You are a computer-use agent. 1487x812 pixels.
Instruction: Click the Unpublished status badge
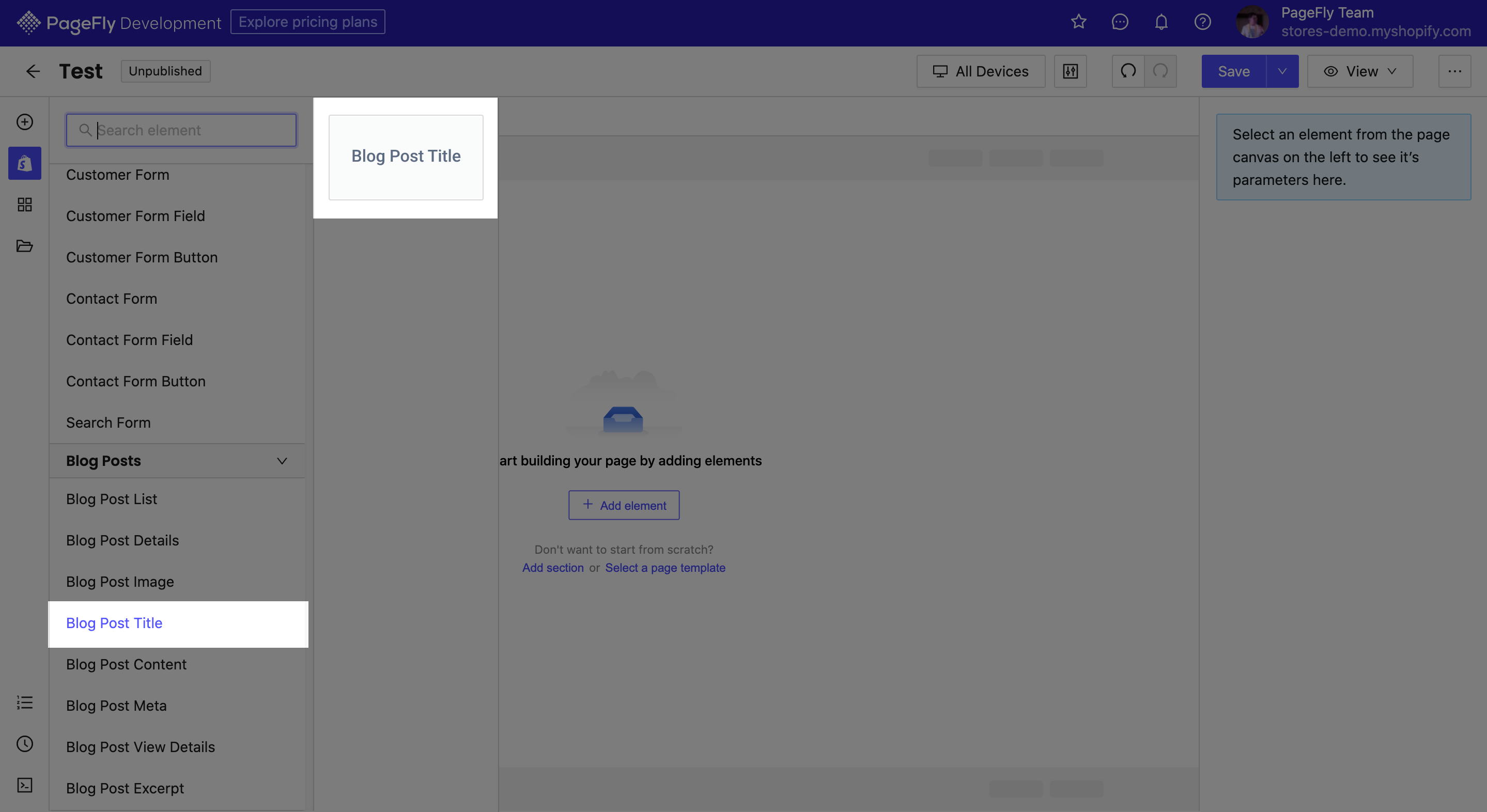coord(165,71)
